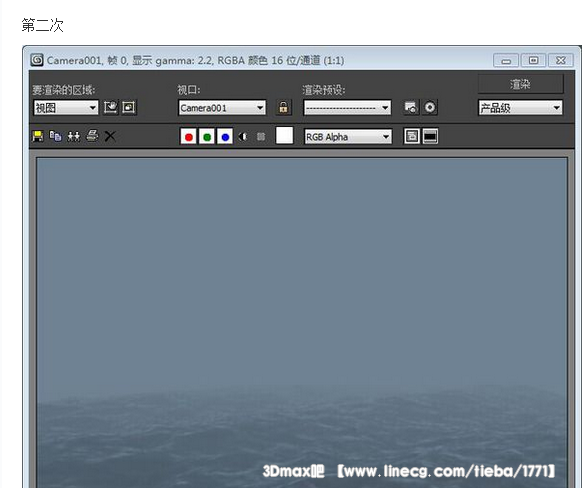Click the Auto Region Selected icon
Image resolution: width=584 pixels, height=488 pixels.
tap(129, 108)
